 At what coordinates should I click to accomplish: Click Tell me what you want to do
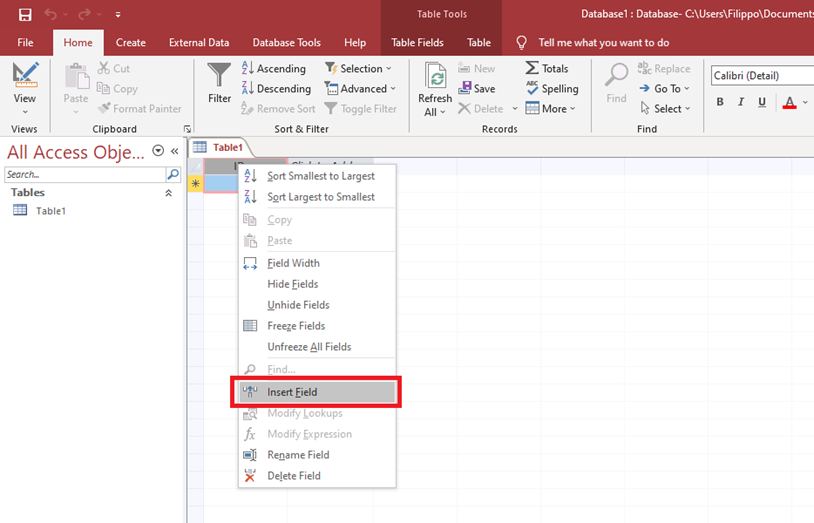[x=604, y=43]
